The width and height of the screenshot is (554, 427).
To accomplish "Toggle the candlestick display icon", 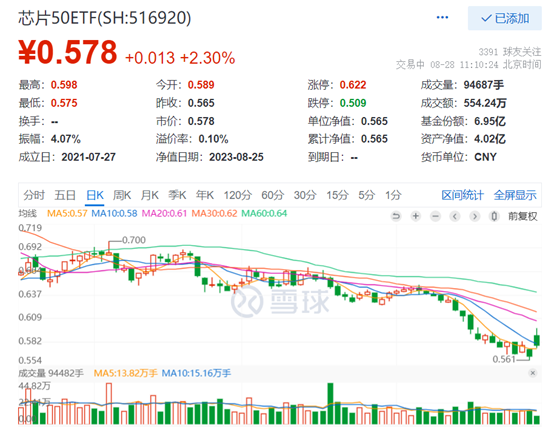I will click(494, 216).
